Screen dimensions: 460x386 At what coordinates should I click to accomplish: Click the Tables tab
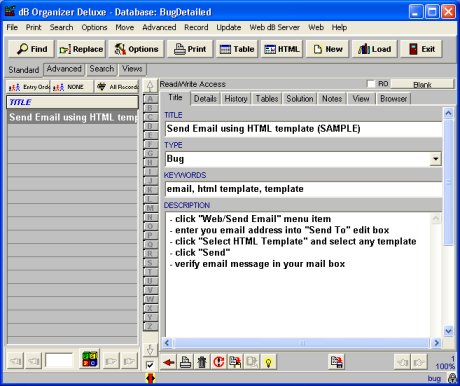pos(267,99)
